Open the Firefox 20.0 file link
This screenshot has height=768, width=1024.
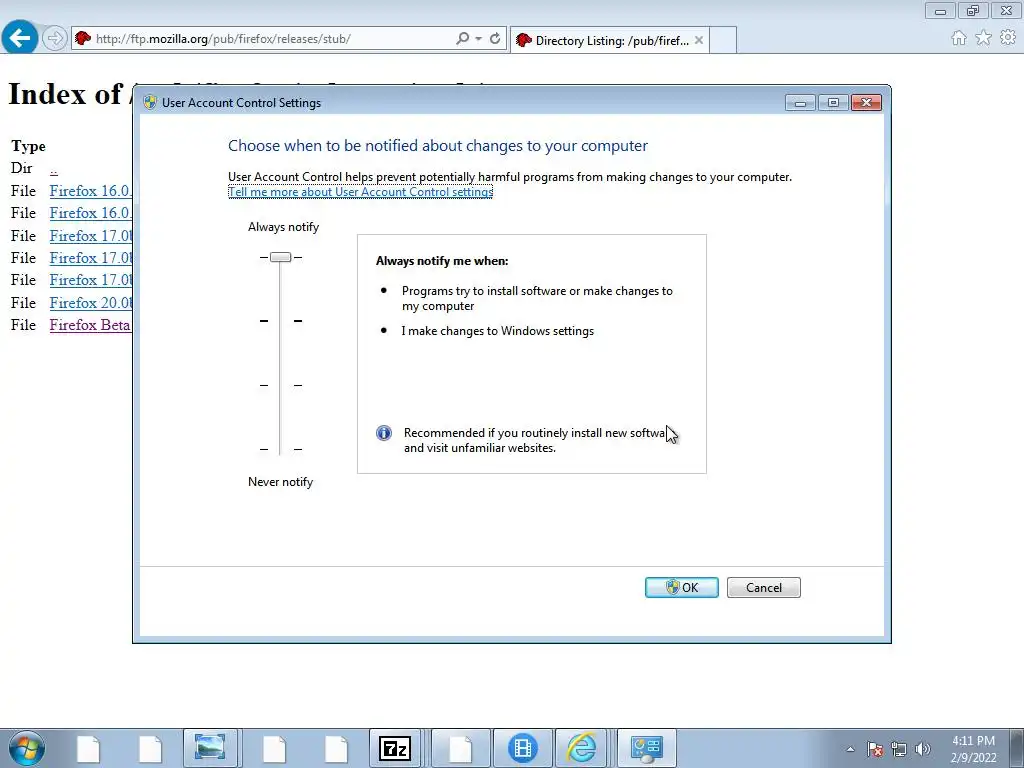(91, 303)
